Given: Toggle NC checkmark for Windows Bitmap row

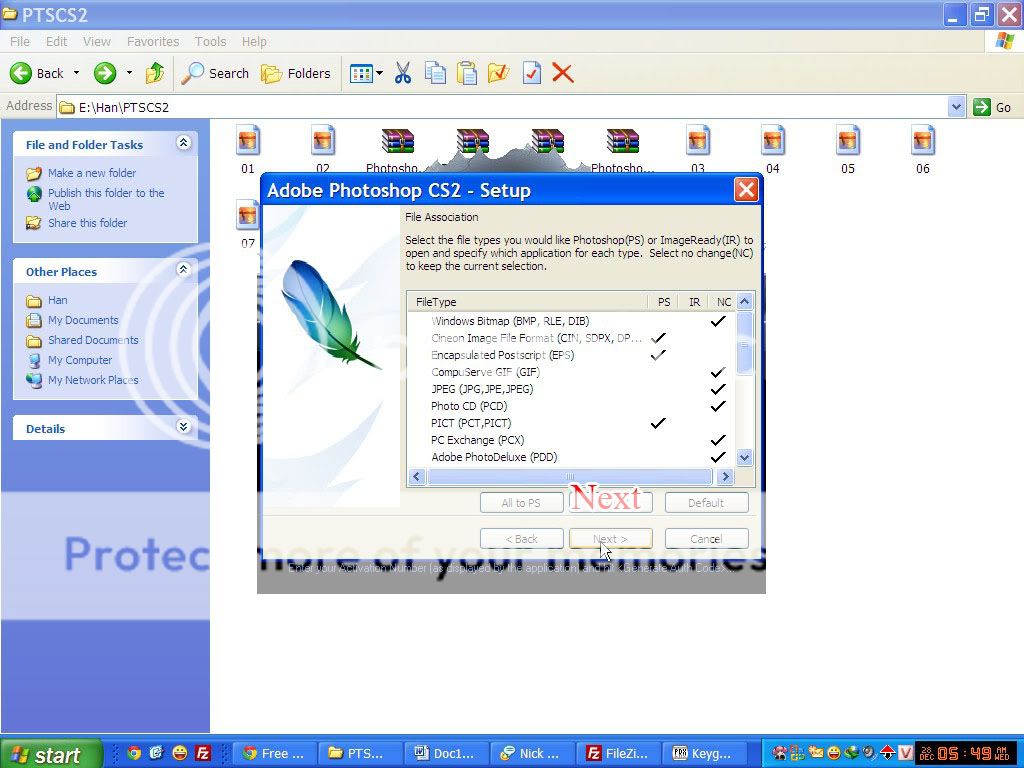Looking at the screenshot, I should [x=718, y=321].
